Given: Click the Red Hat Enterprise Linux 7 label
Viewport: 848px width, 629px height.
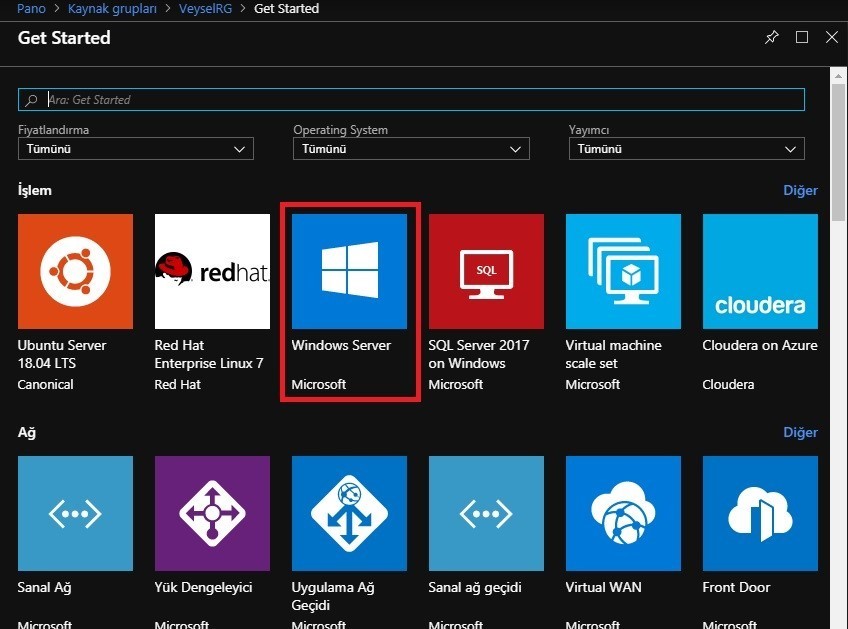Looking at the screenshot, I should [x=209, y=354].
